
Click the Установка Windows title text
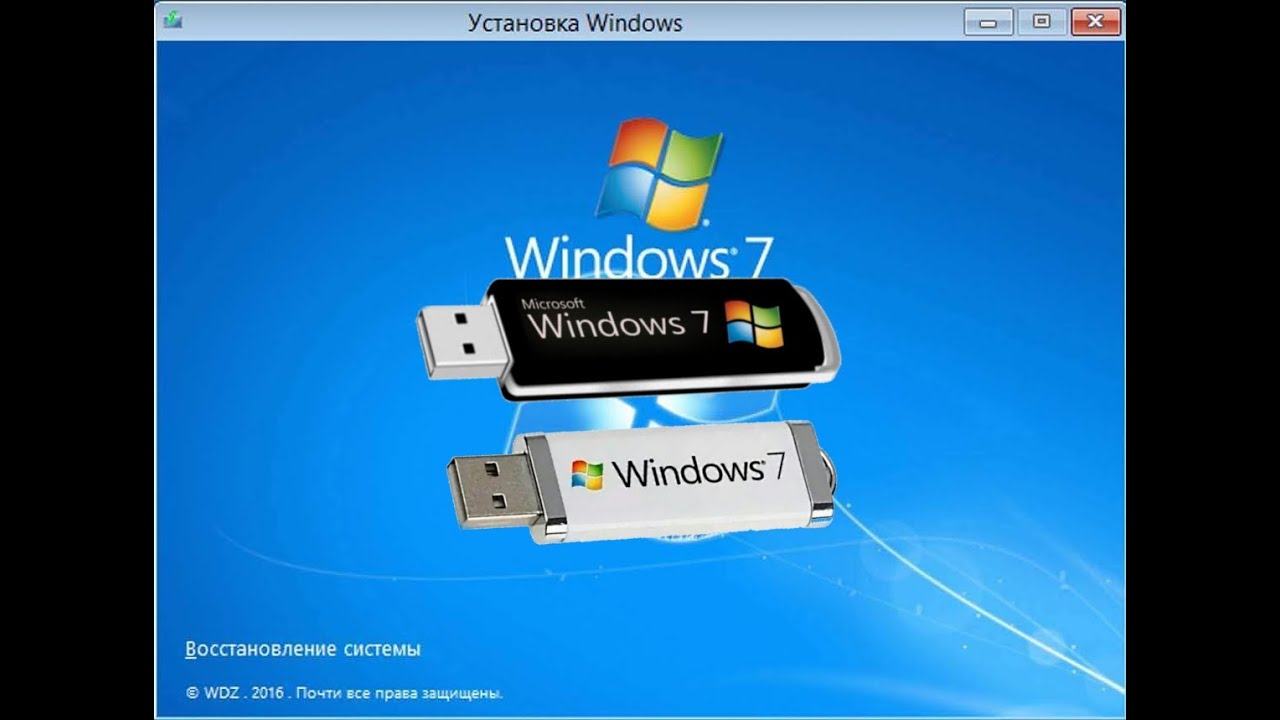[575, 22]
